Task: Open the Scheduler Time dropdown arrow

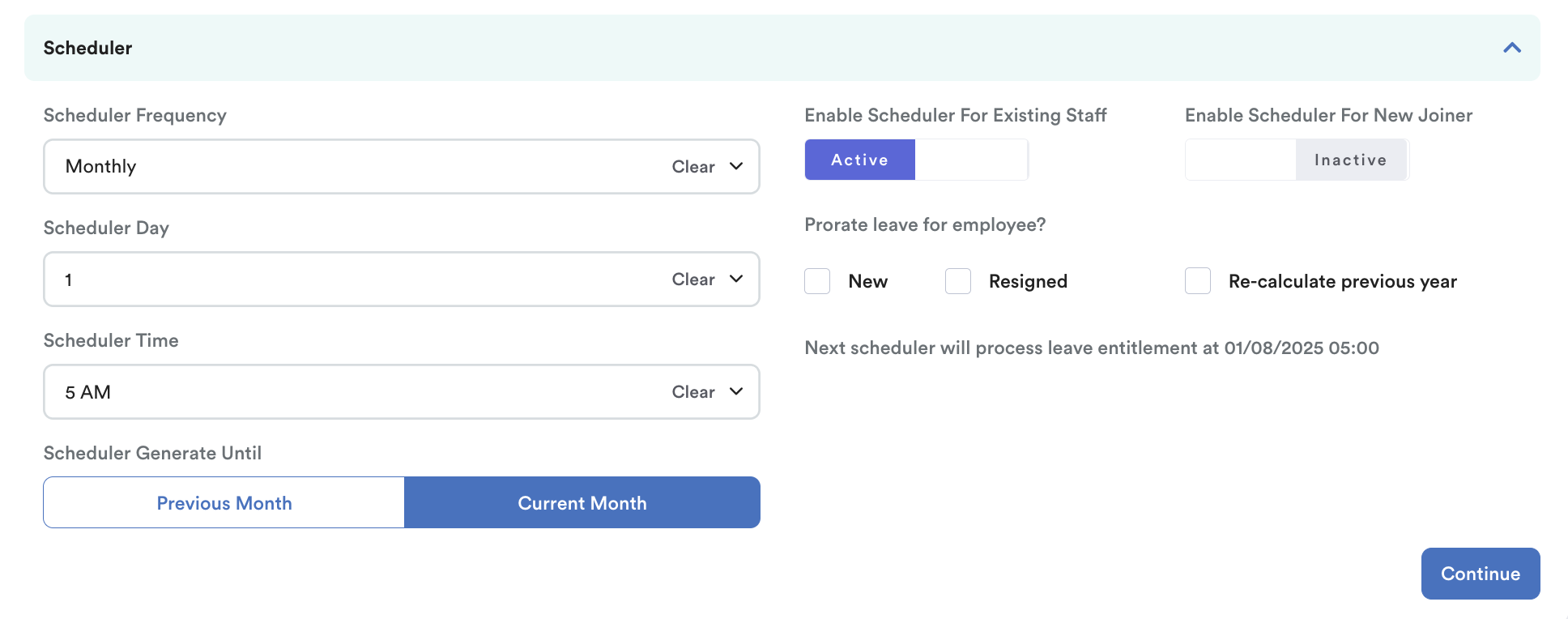Action: [x=736, y=391]
